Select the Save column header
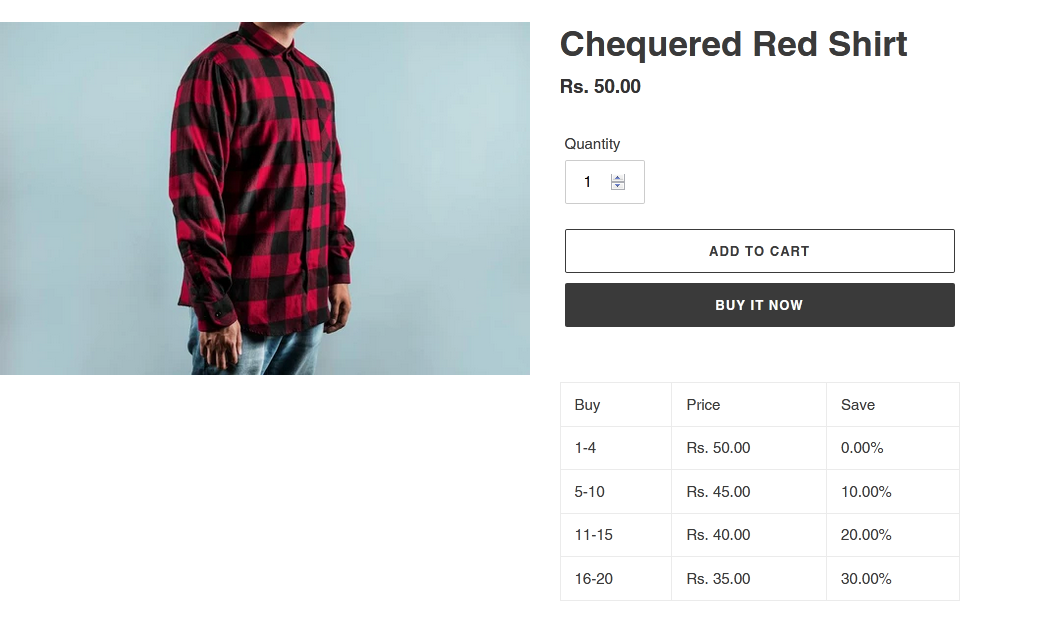 [857, 405]
